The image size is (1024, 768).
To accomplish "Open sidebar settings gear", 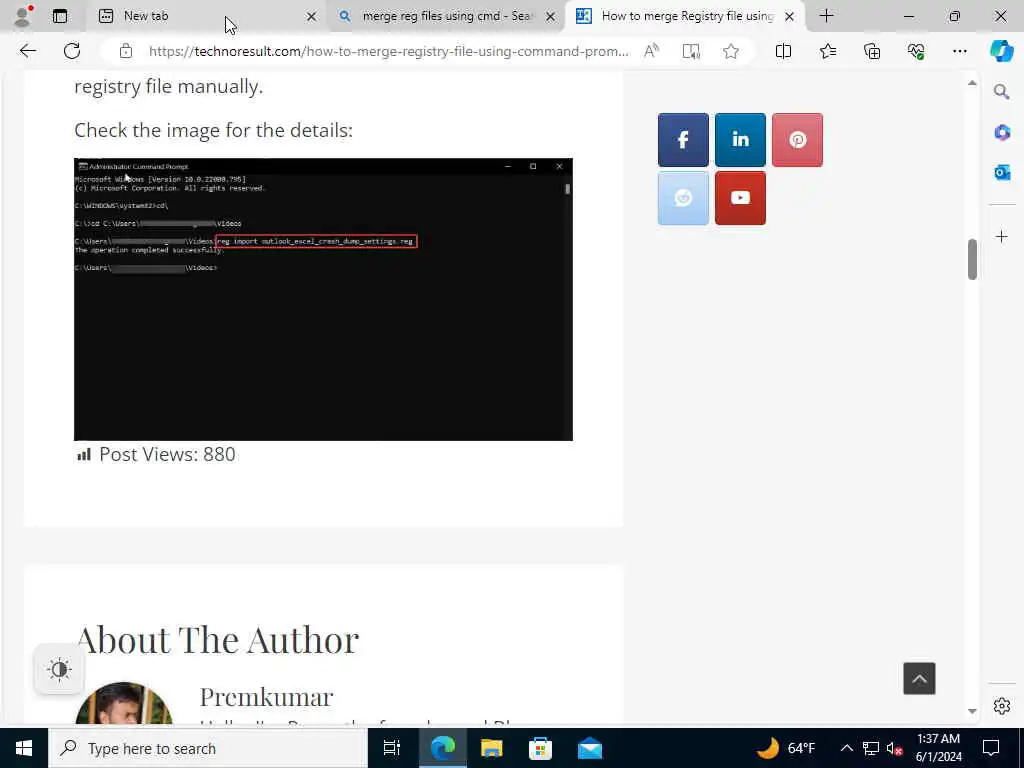I will (1002, 706).
